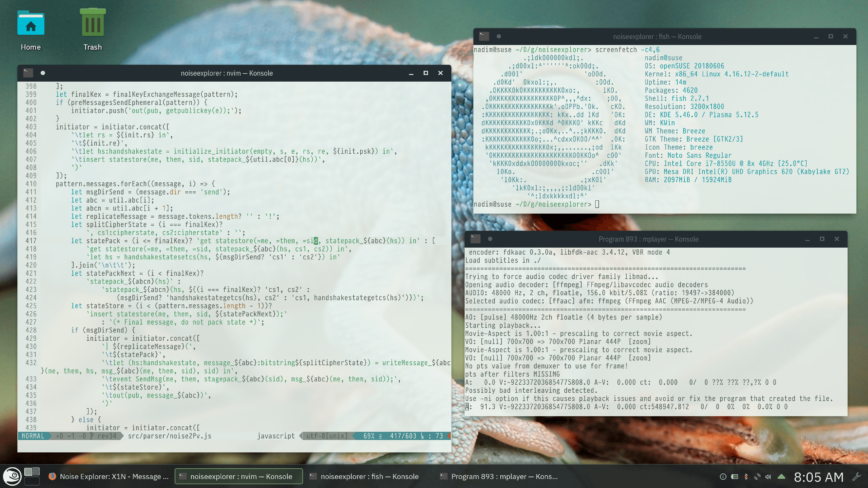This screenshot has height=488, width=868.
Task: Toggle pin on all desktops for mplayer window
Action: click(x=491, y=240)
